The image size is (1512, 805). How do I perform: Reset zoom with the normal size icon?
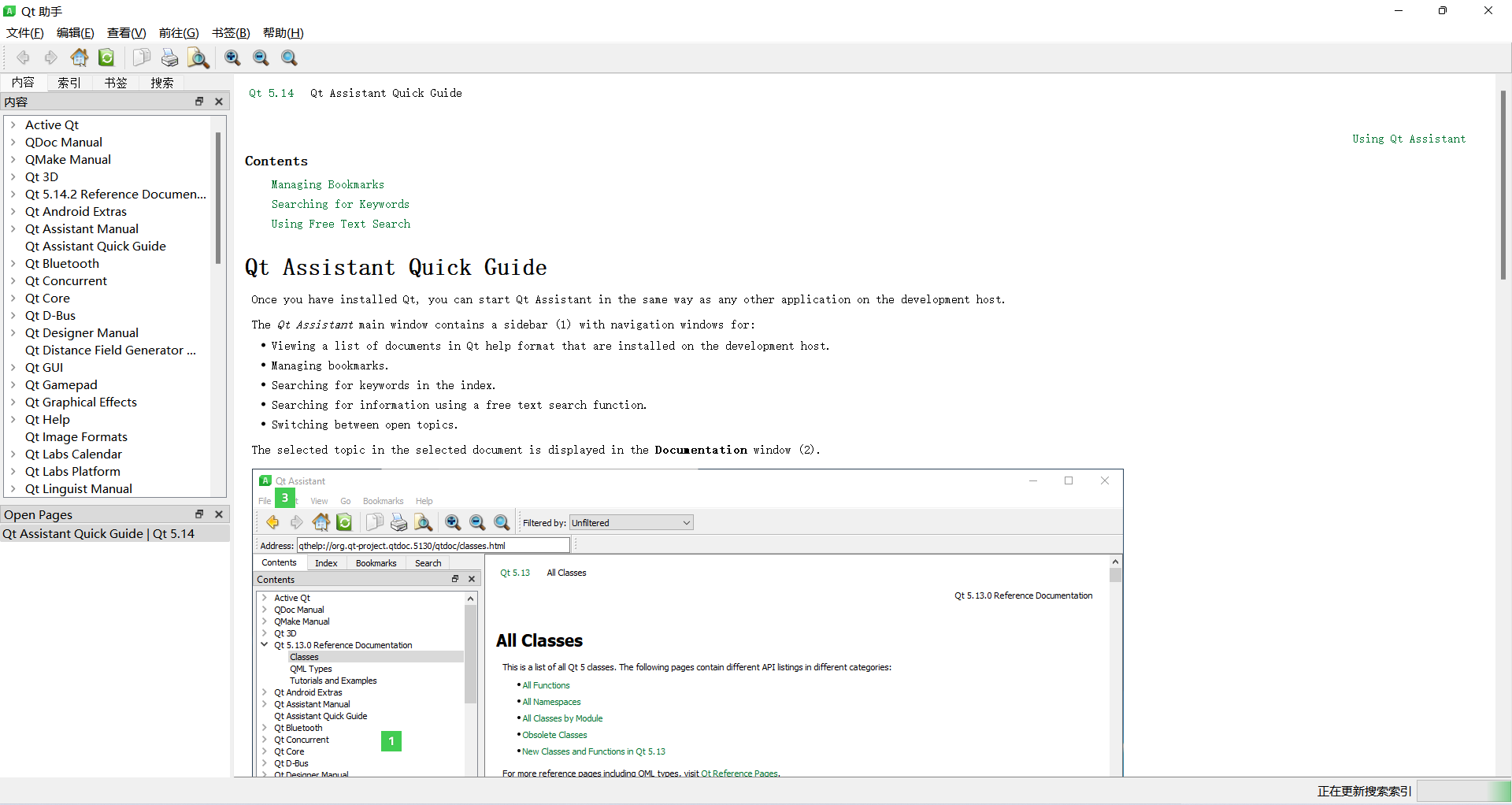(289, 57)
